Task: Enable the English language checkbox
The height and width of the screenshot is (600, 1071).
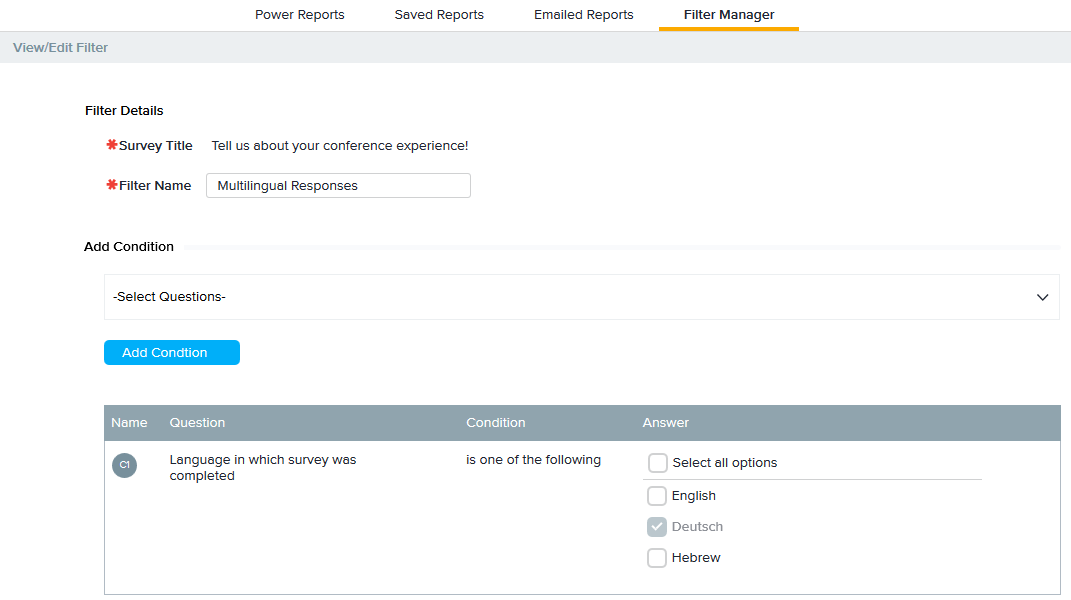Action: pyautogui.click(x=657, y=496)
